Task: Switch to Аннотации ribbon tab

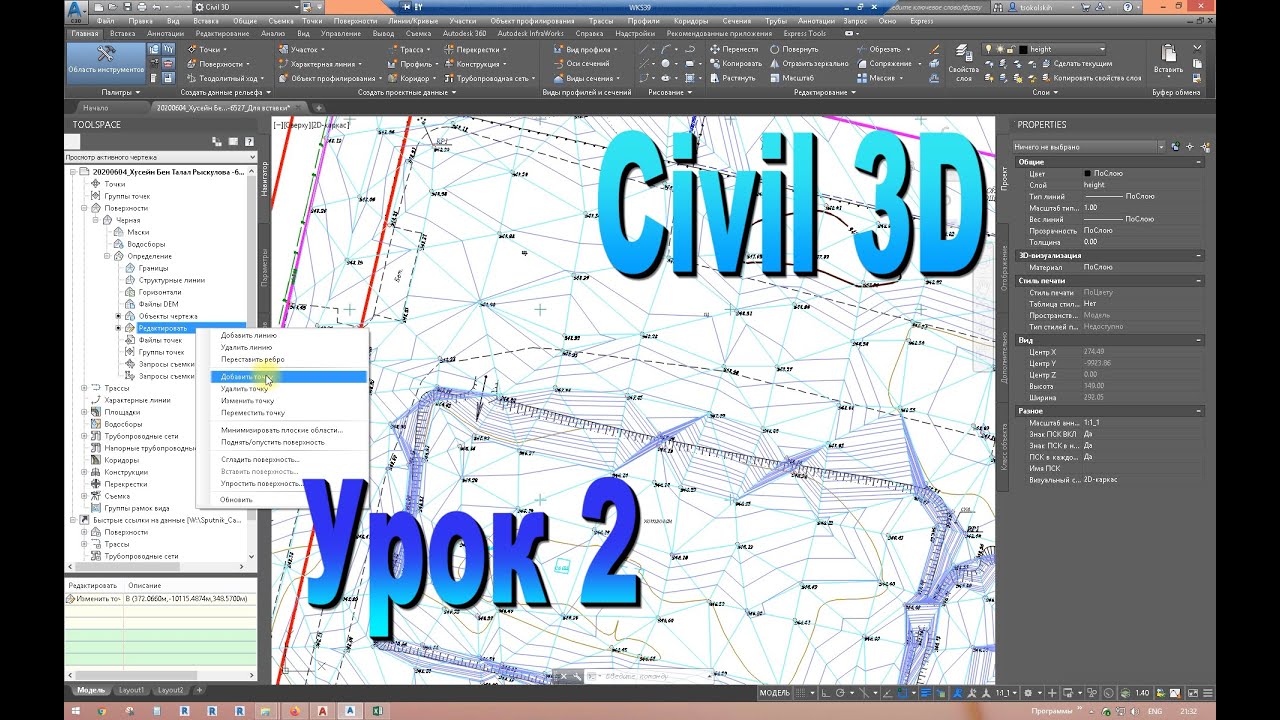Action: pos(166,33)
